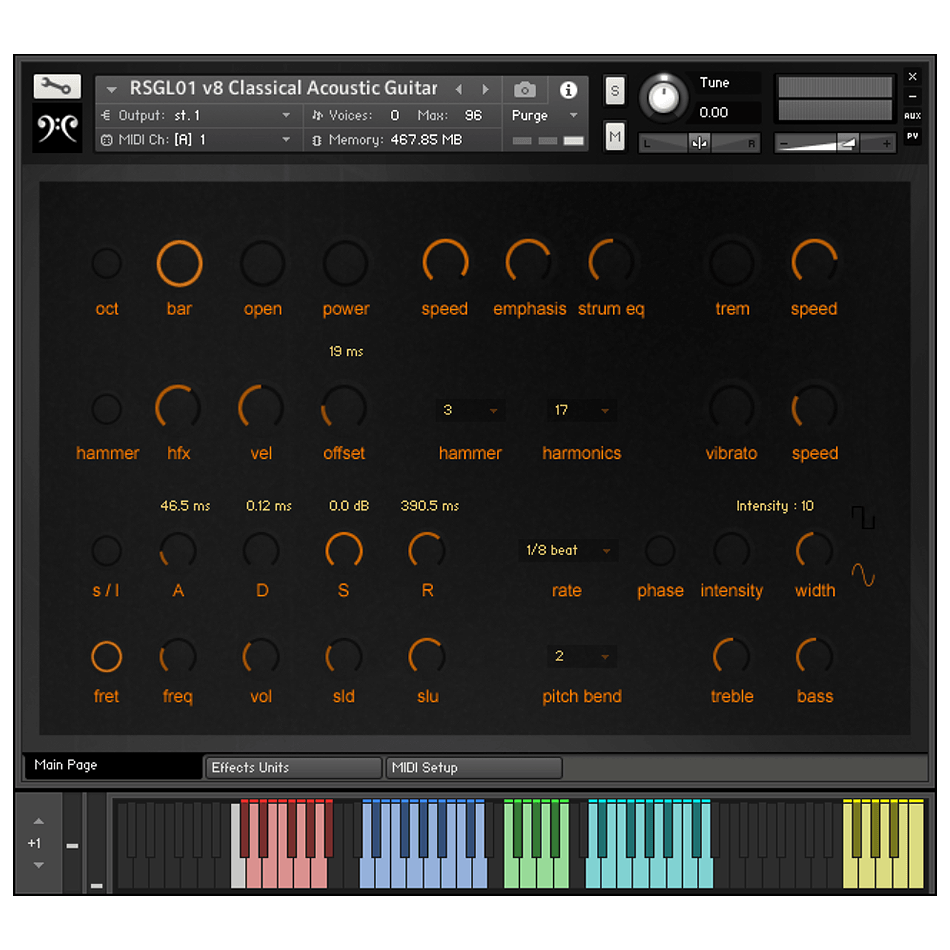
Task: Mute the instrument with M button
Action: (615, 136)
